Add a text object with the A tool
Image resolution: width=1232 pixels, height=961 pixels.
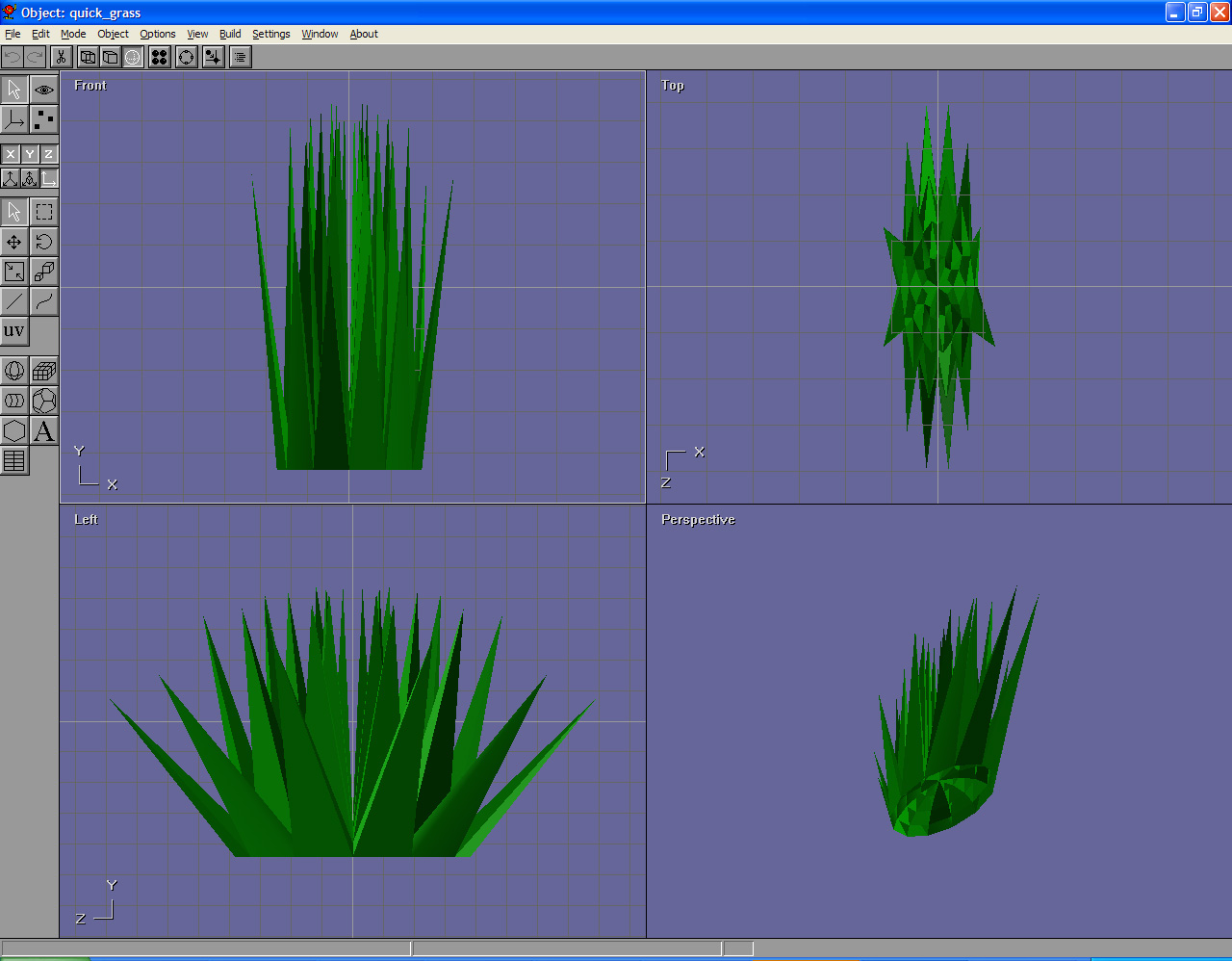pyautogui.click(x=44, y=430)
